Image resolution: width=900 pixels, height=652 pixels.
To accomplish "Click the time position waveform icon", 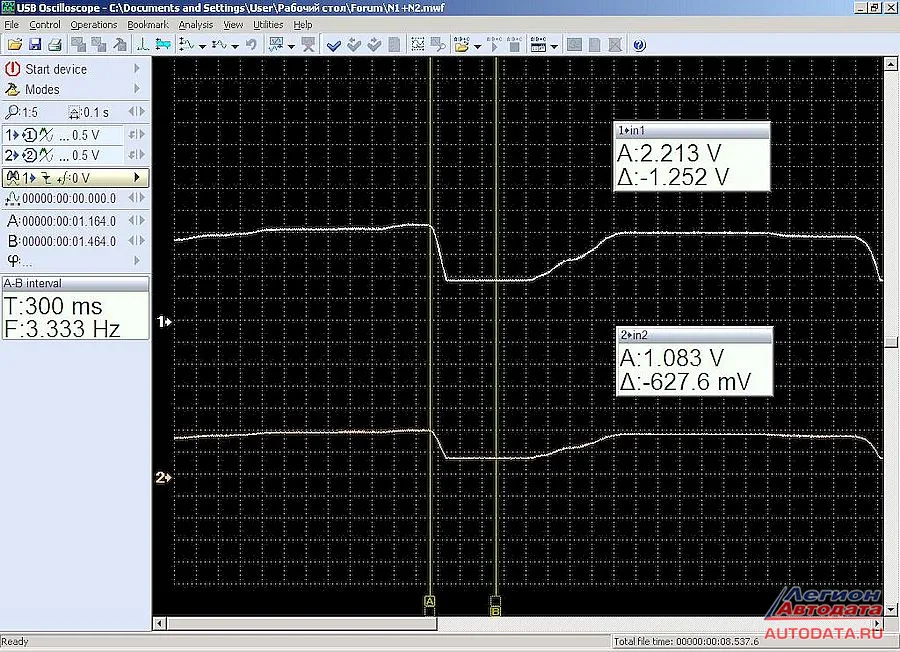I will click(x=12, y=199).
